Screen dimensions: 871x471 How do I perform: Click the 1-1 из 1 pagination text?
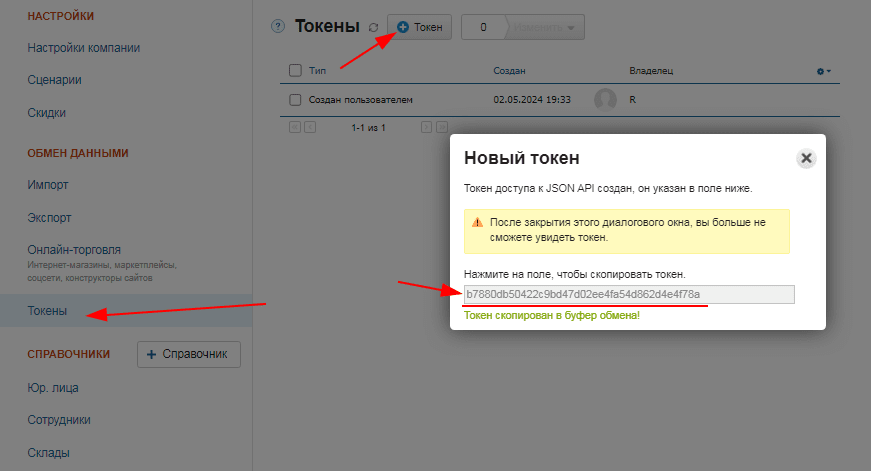point(368,128)
